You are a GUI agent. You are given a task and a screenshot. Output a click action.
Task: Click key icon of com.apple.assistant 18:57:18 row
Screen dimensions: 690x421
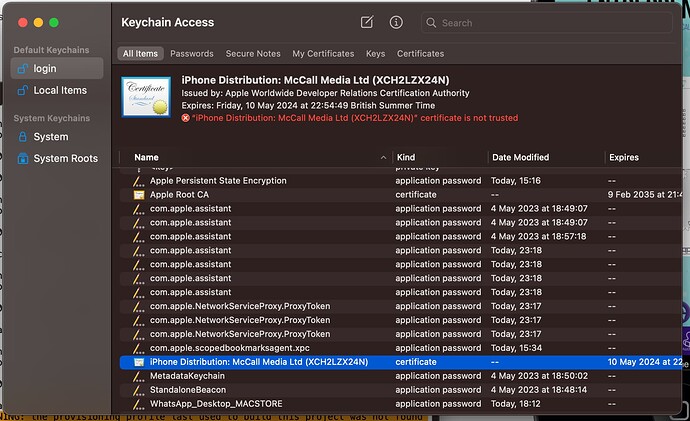point(139,237)
